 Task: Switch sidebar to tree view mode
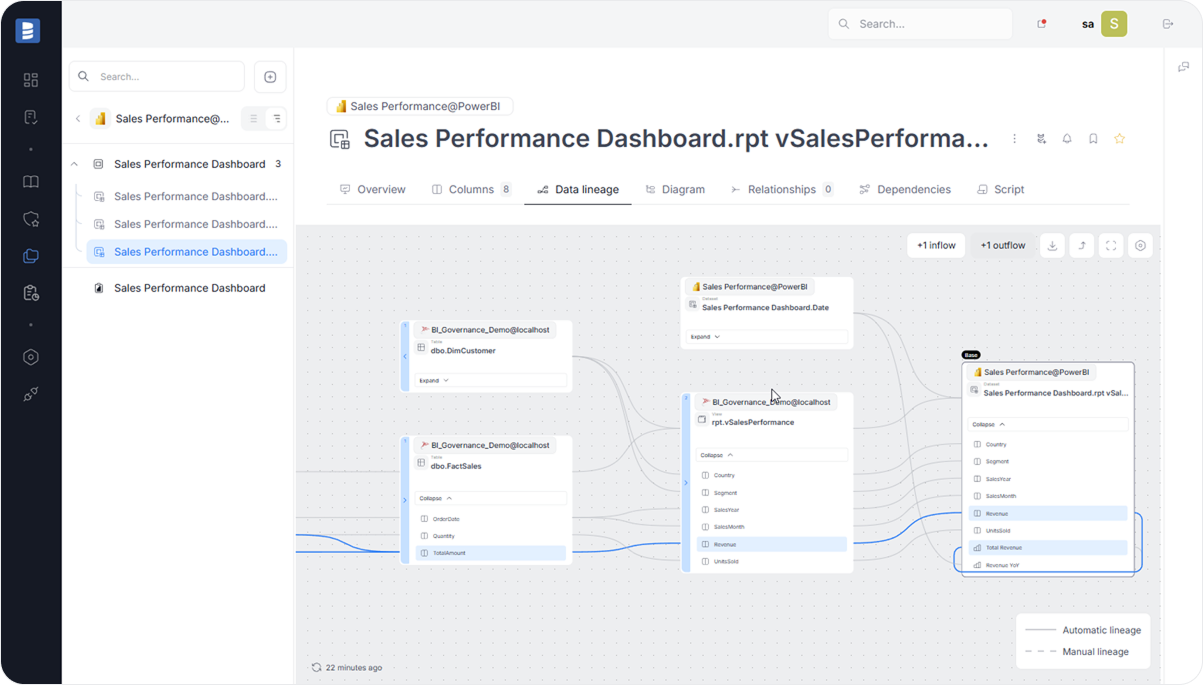(277, 119)
